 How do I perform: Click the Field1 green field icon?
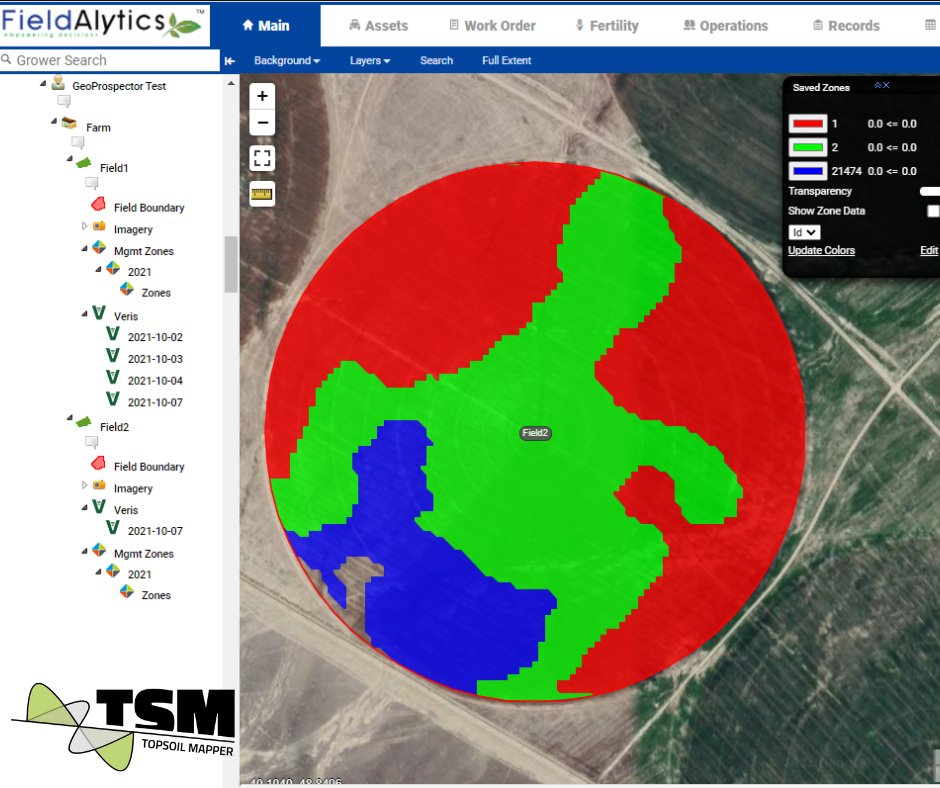83,163
